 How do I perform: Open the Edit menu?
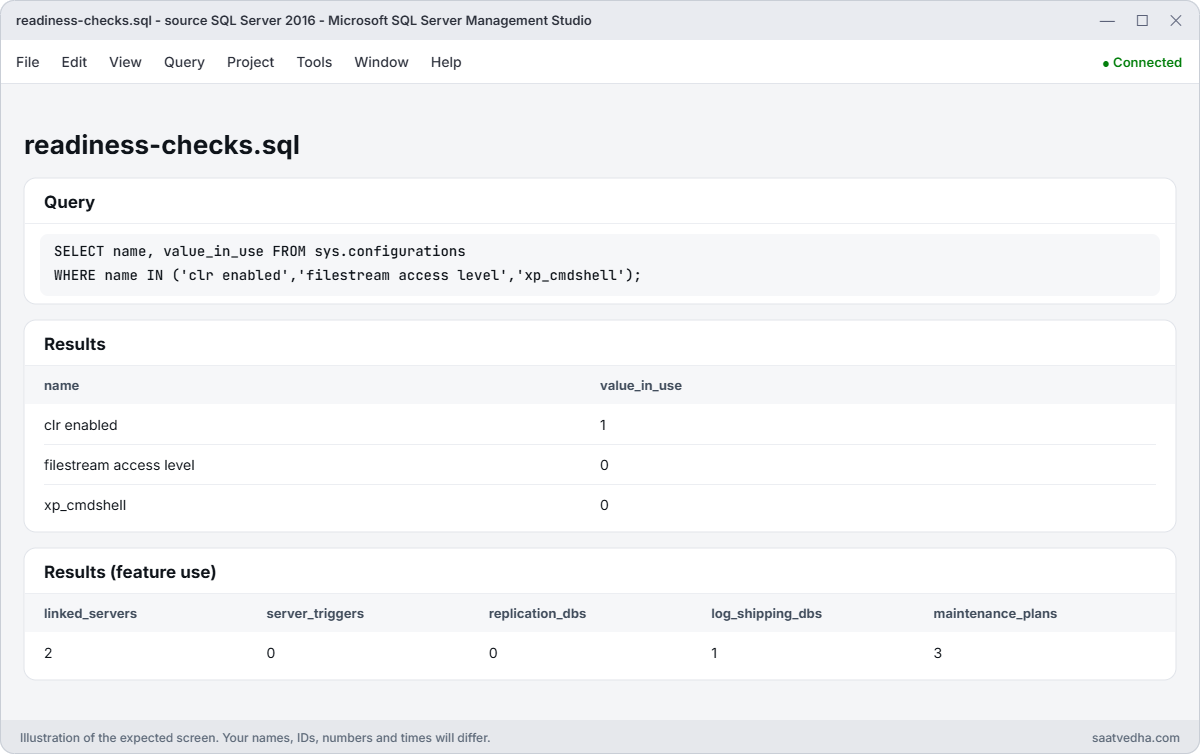click(x=74, y=62)
